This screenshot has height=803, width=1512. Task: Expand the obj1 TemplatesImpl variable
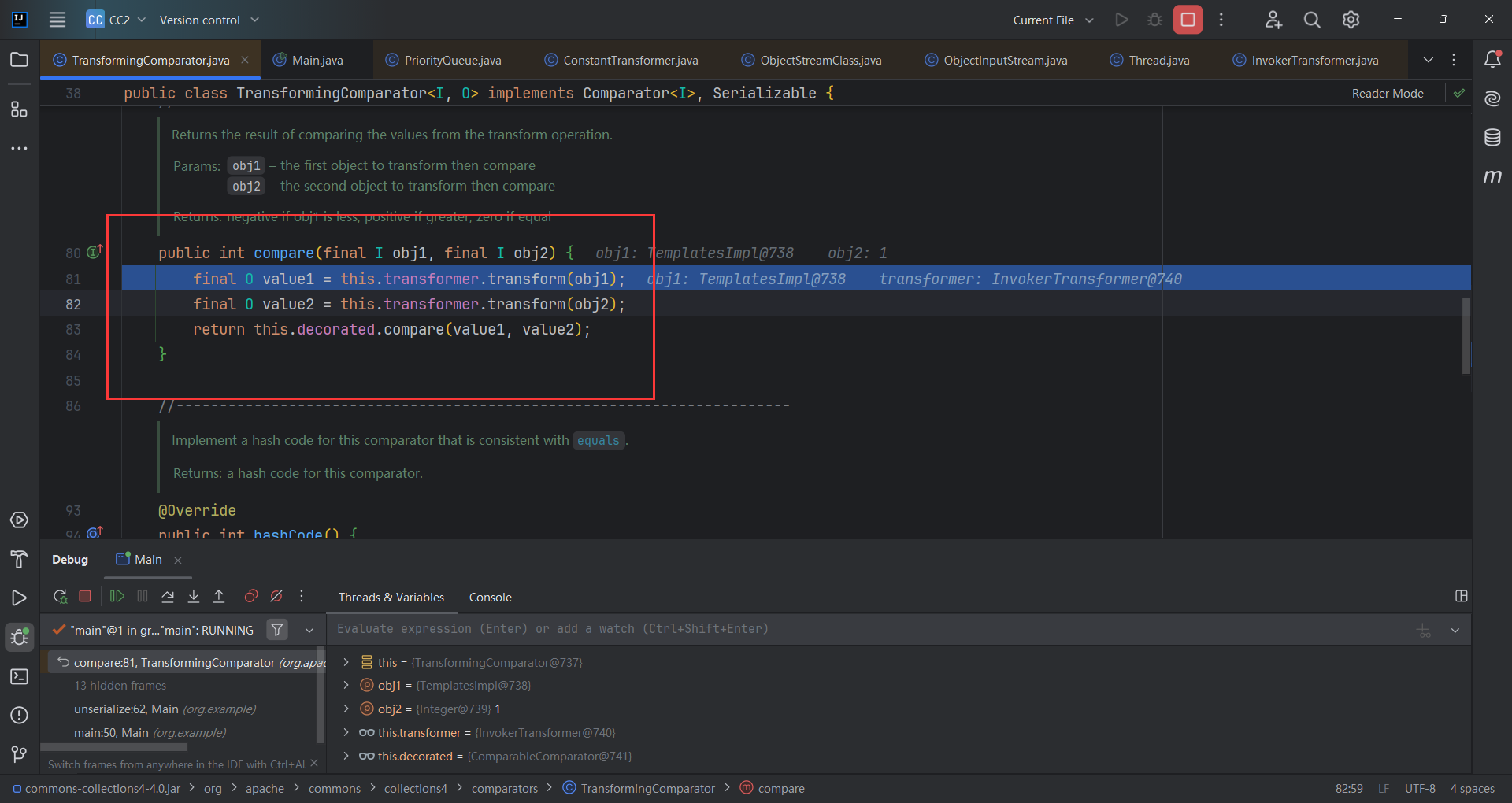(346, 685)
